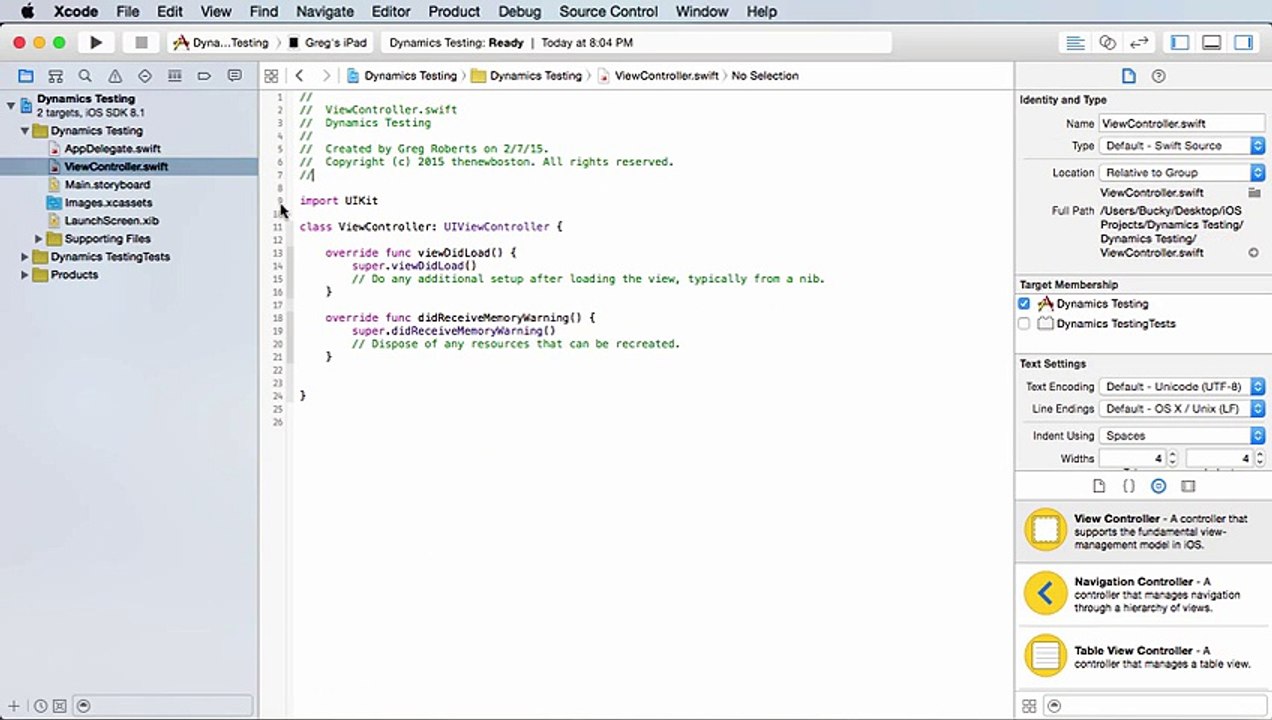Open the Source Control menu

pos(608,11)
